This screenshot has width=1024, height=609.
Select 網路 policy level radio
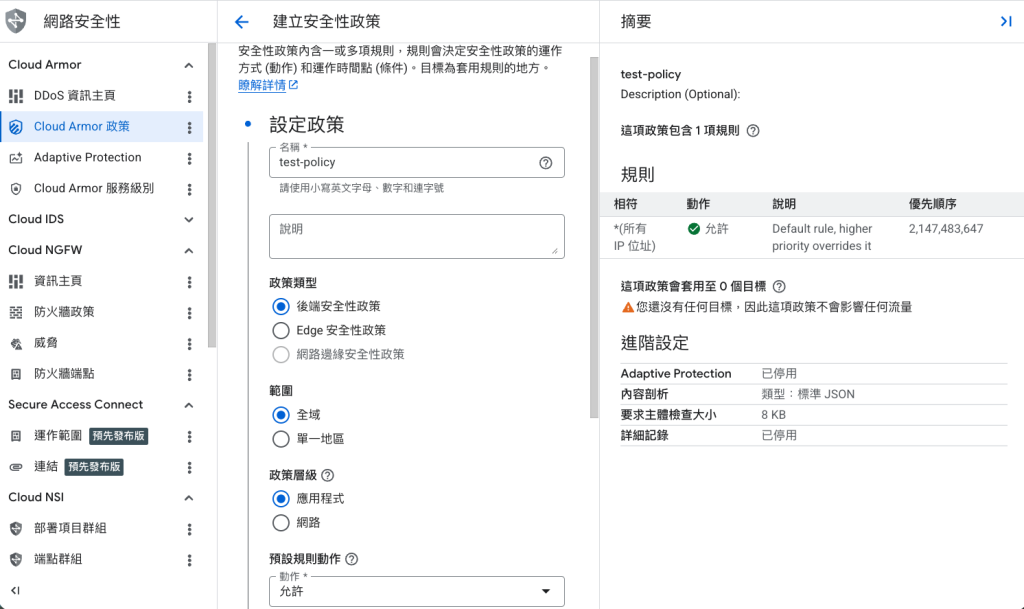coord(281,522)
